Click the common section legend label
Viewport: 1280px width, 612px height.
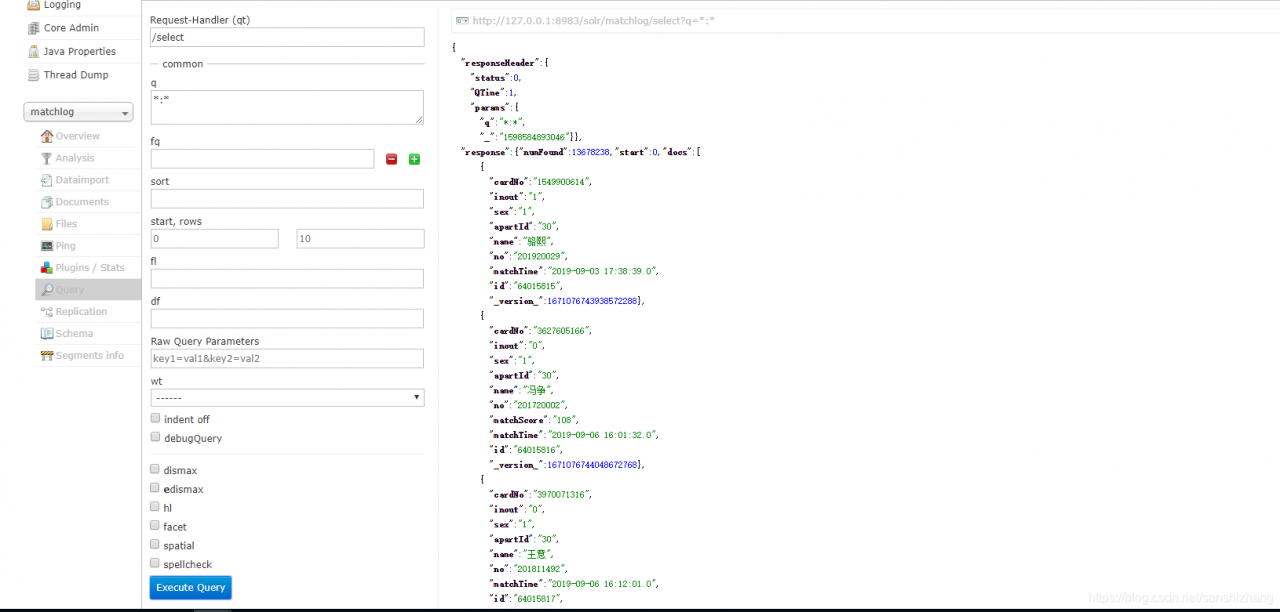pos(183,64)
